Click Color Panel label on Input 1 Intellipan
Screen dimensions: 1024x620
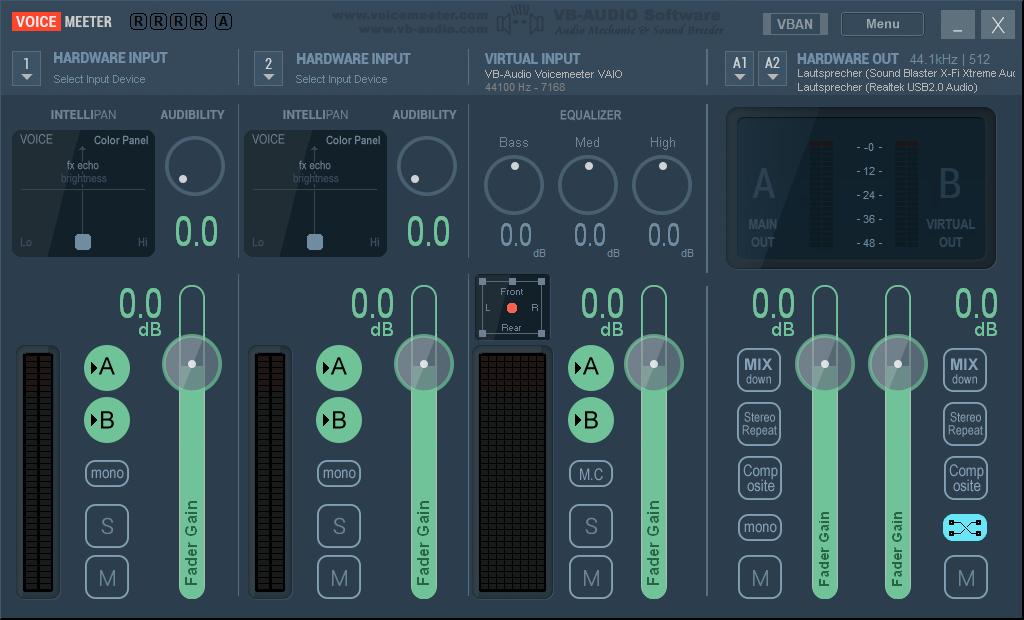(121, 140)
